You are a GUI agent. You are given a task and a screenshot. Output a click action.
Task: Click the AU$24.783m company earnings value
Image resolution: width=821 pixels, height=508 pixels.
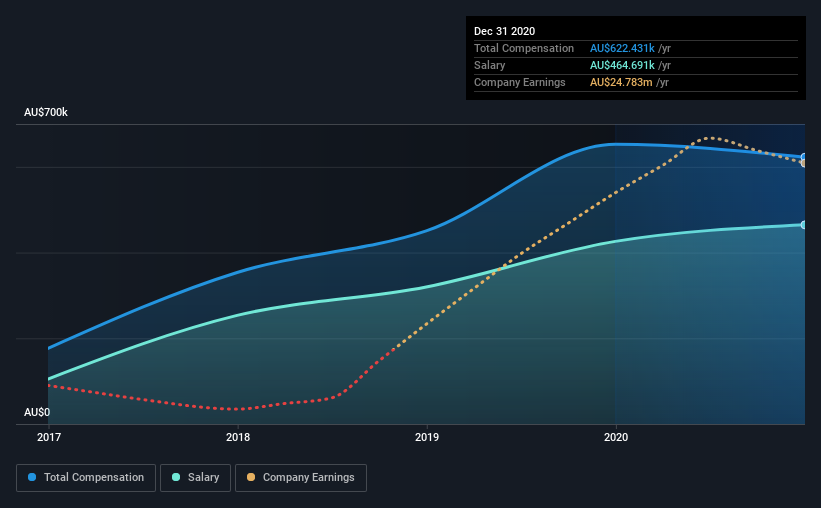(621, 82)
